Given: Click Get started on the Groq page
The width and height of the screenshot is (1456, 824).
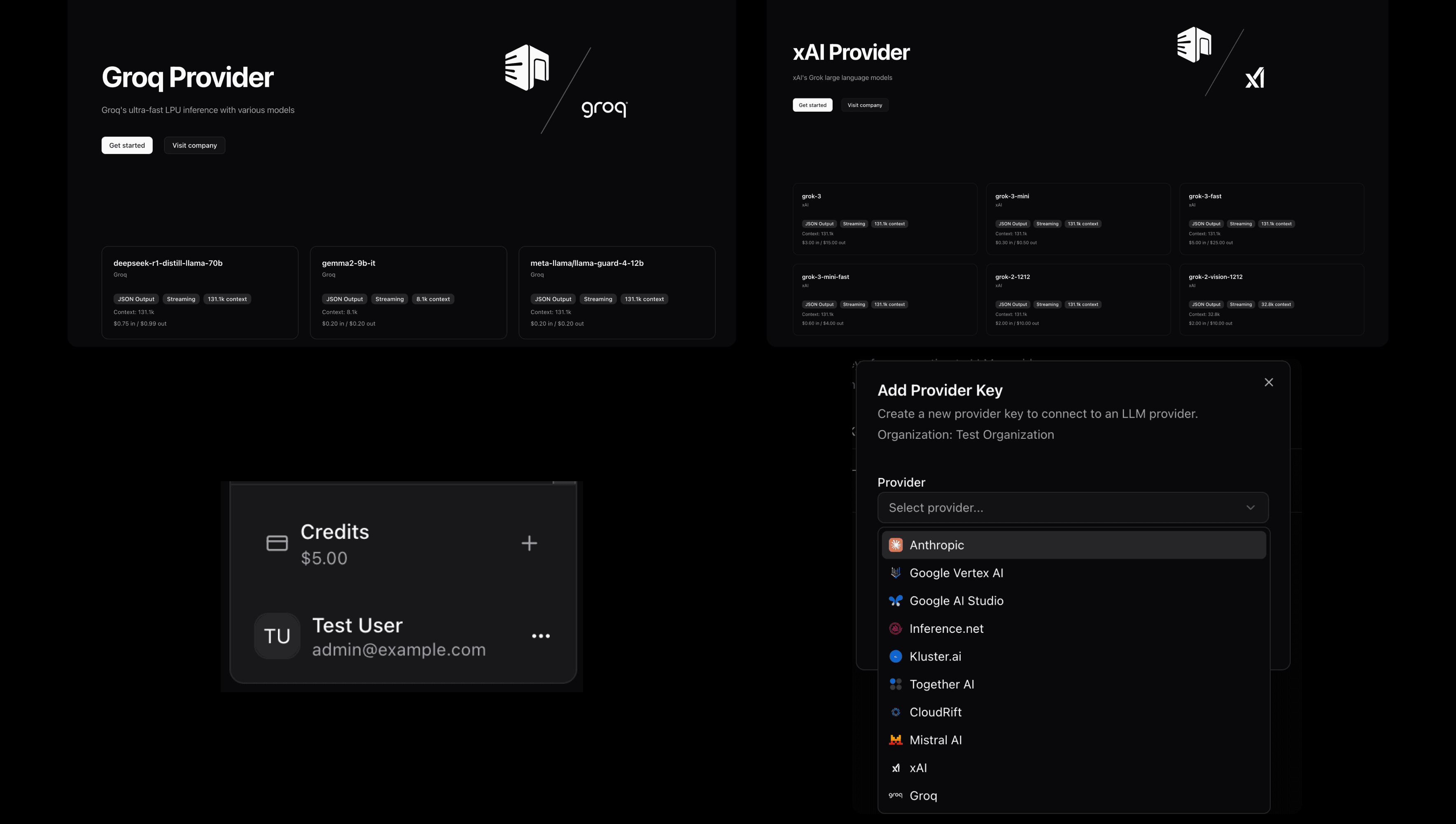Looking at the screenshot, I should [x=127, y=145].
